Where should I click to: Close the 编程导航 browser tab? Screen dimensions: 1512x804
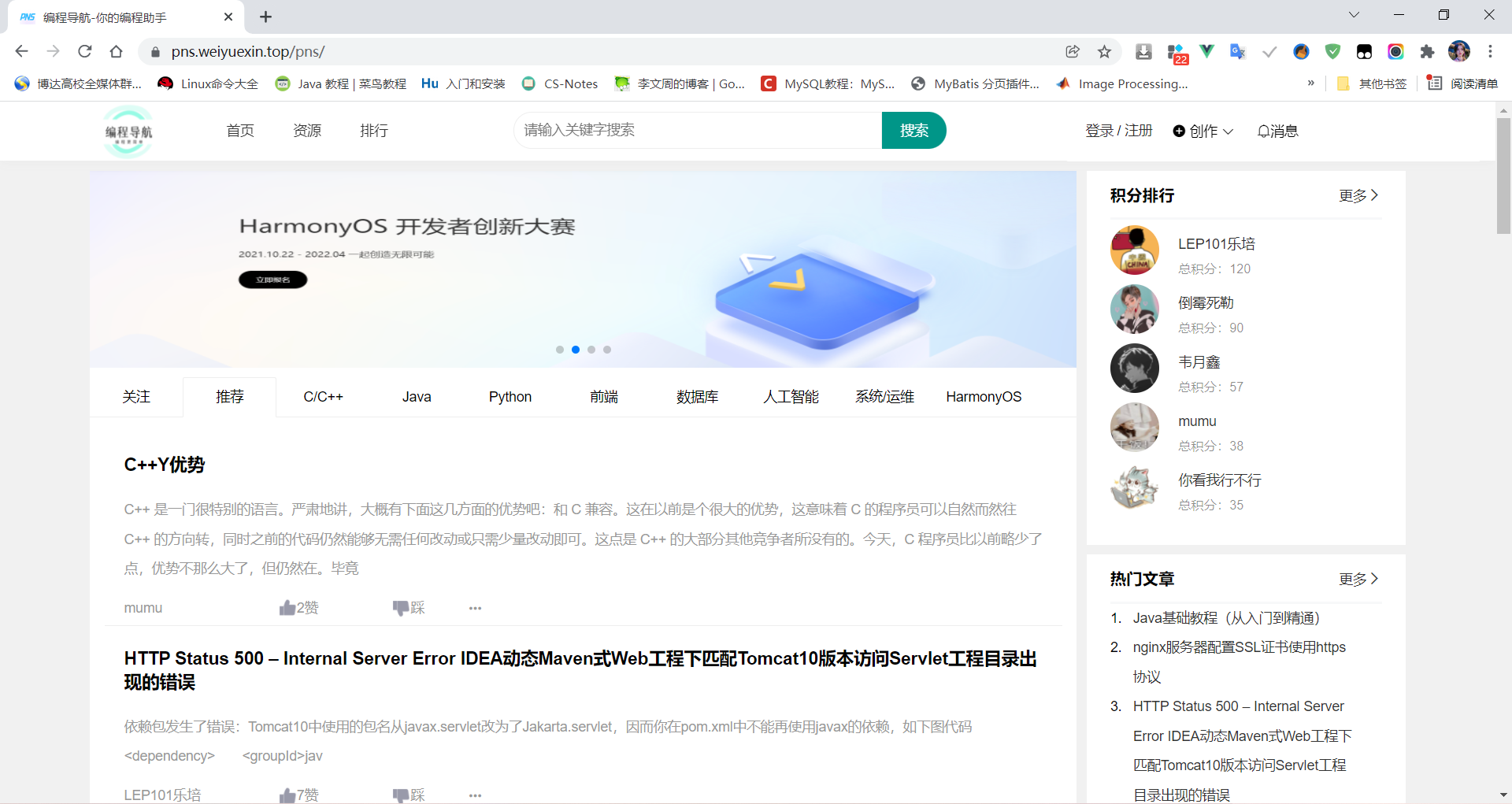tap(228, 17)
